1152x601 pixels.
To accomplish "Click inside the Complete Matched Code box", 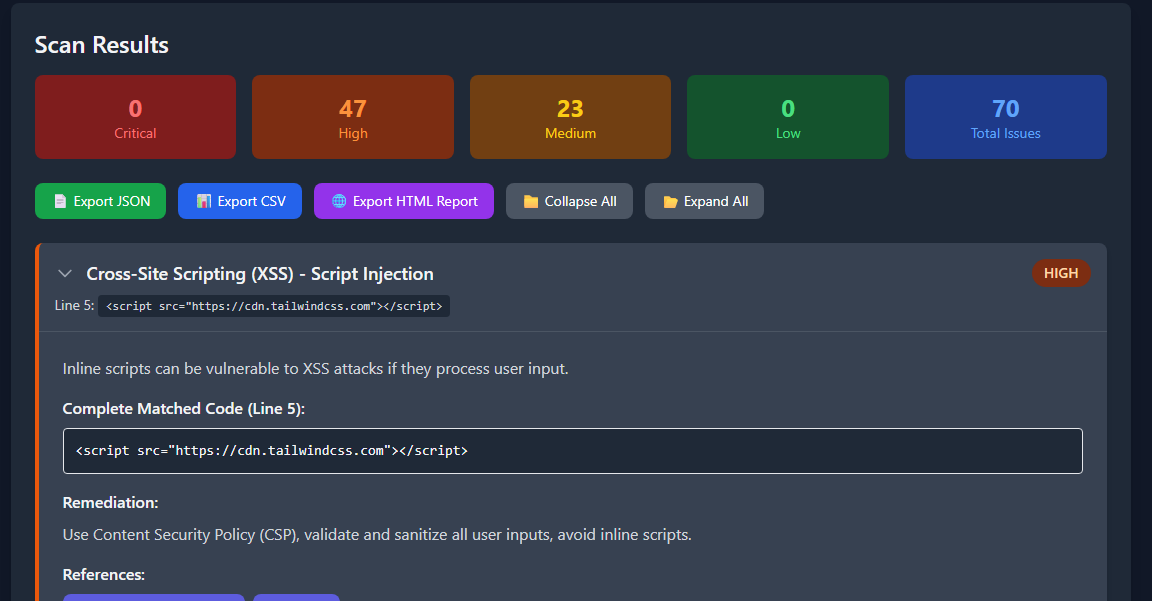I will tap(572, 451).
